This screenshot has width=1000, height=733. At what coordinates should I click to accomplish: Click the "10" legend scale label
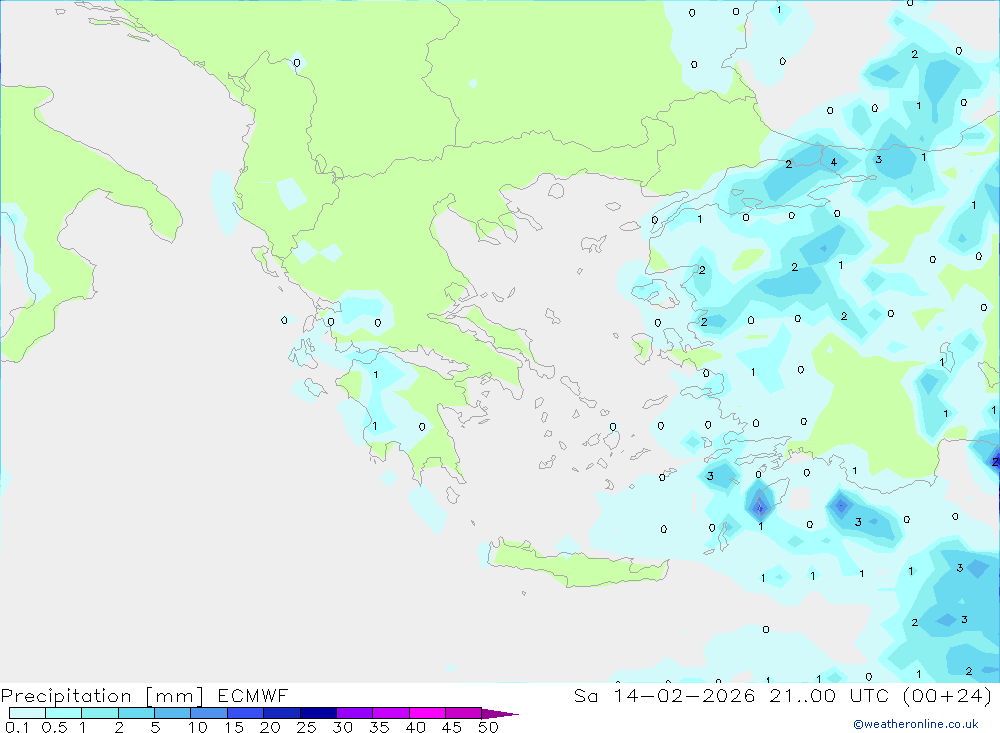point(198,727)
